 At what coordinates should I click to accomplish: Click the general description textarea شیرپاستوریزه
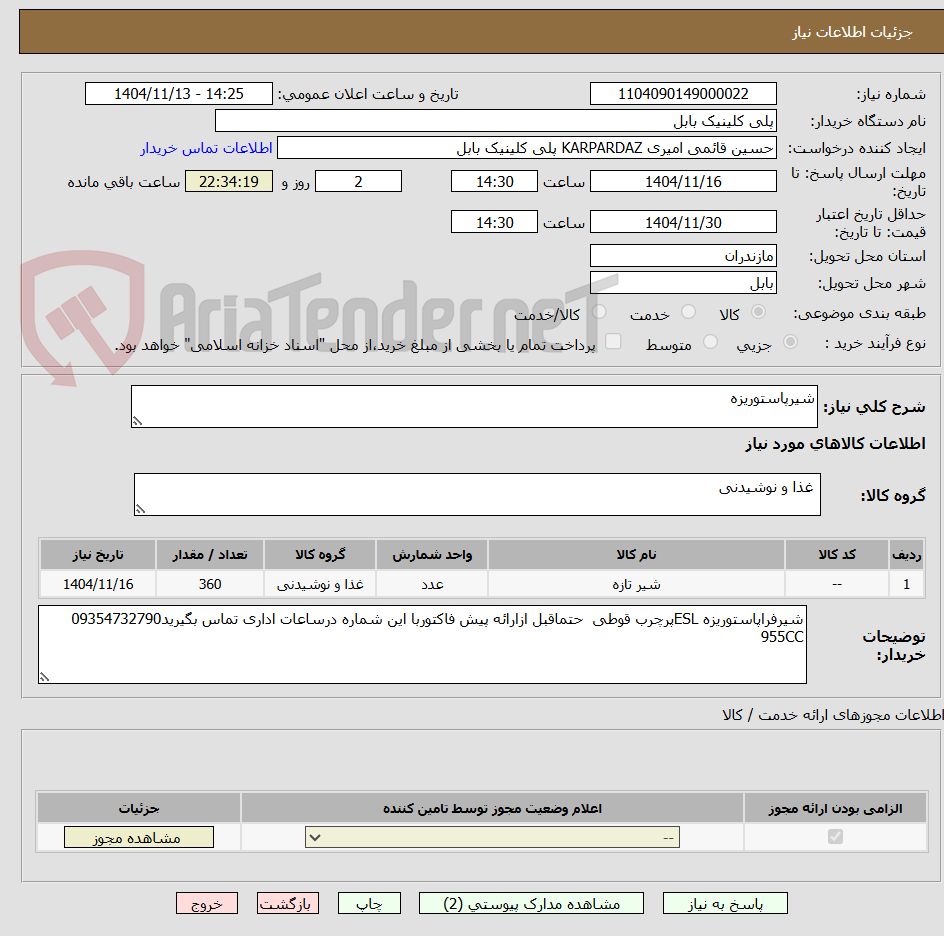click(x=474, y=407)
